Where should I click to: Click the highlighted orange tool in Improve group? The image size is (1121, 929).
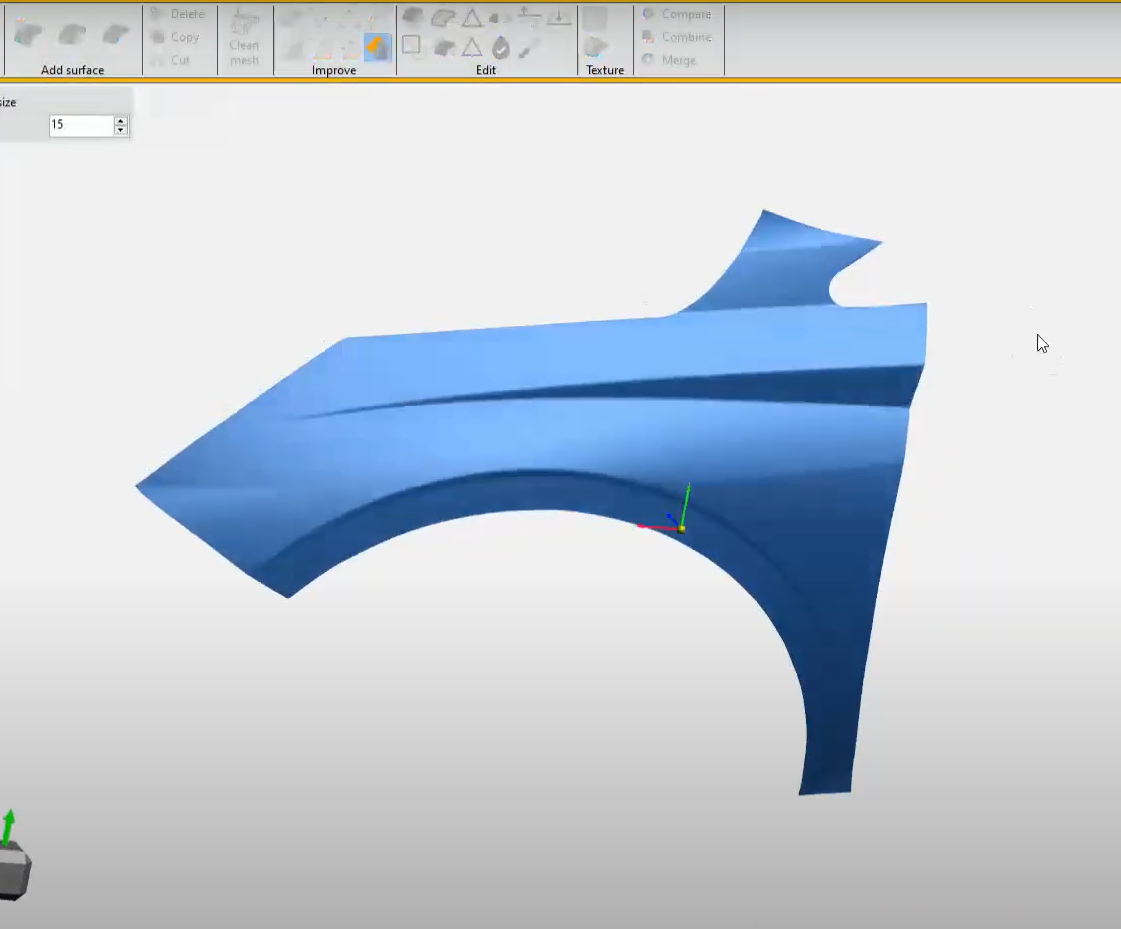click(377, 46)
